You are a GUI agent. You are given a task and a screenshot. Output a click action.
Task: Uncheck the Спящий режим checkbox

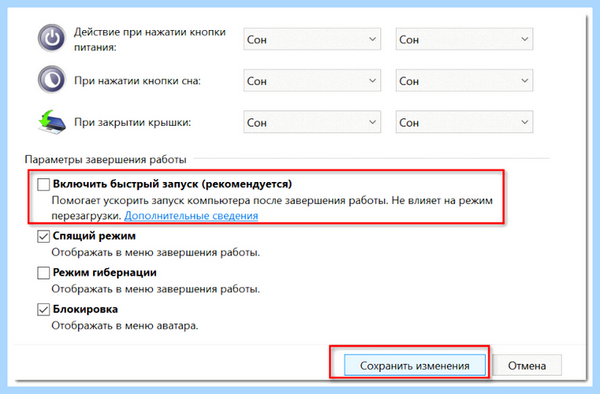[x=43, y=236]
